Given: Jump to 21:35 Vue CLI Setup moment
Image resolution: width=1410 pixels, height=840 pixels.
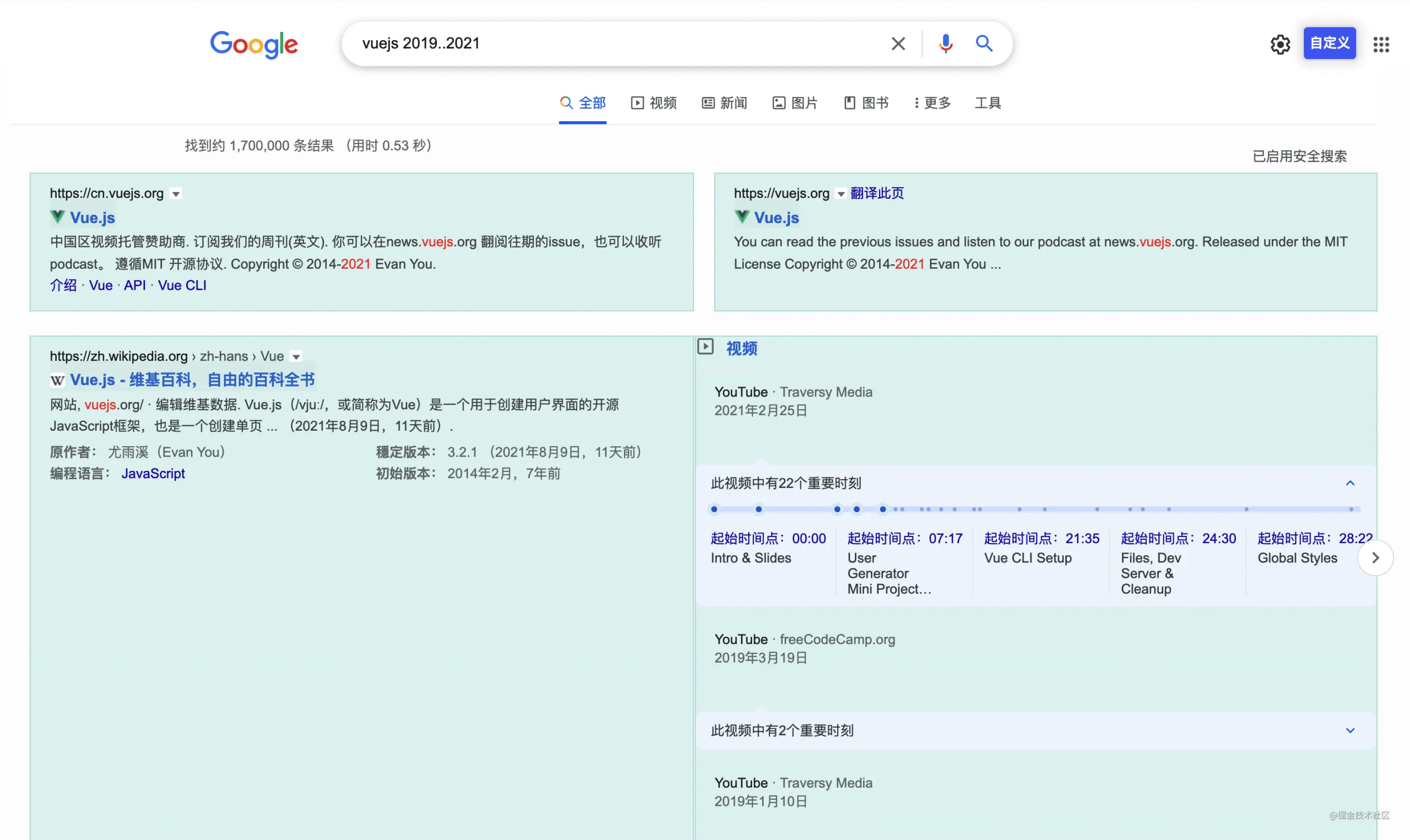Looking at the screenshot, I should 1041,548.
